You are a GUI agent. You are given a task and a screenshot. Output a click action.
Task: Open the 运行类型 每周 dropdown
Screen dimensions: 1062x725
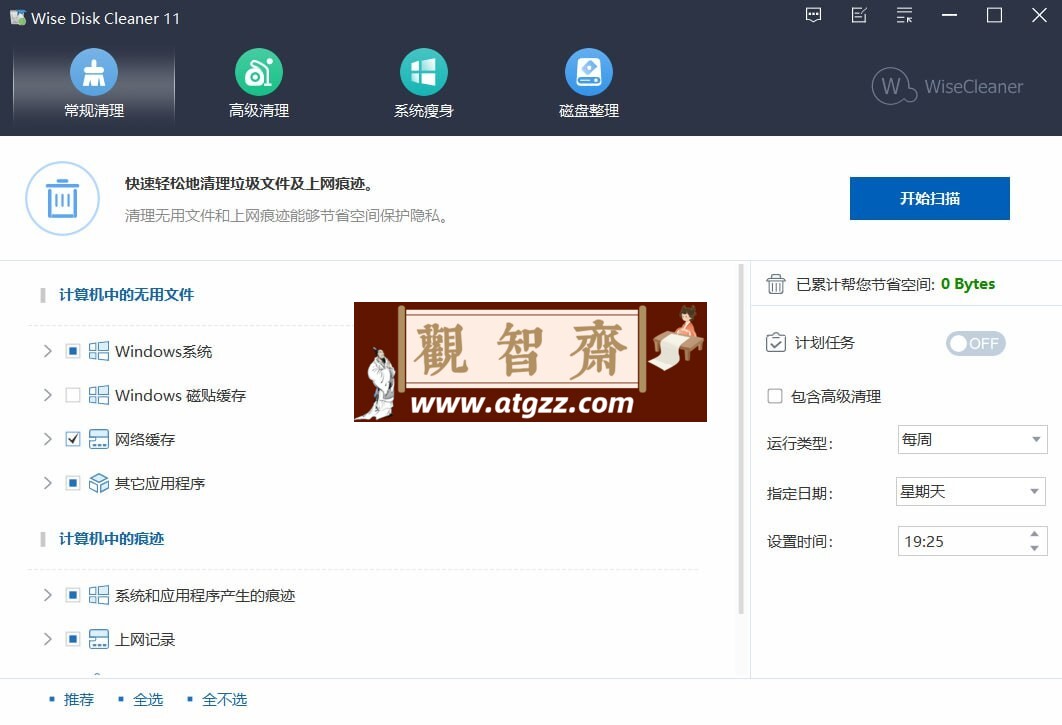click(x=972, y=440)
